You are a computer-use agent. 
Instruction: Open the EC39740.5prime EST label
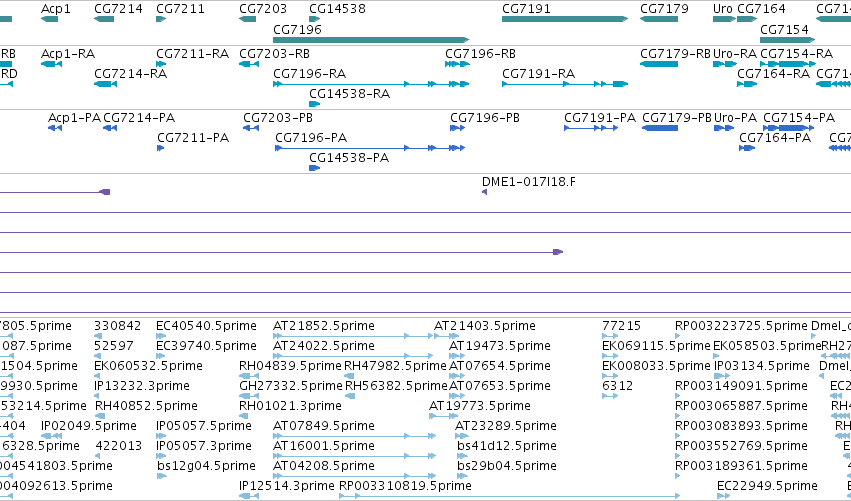point(206,345)
